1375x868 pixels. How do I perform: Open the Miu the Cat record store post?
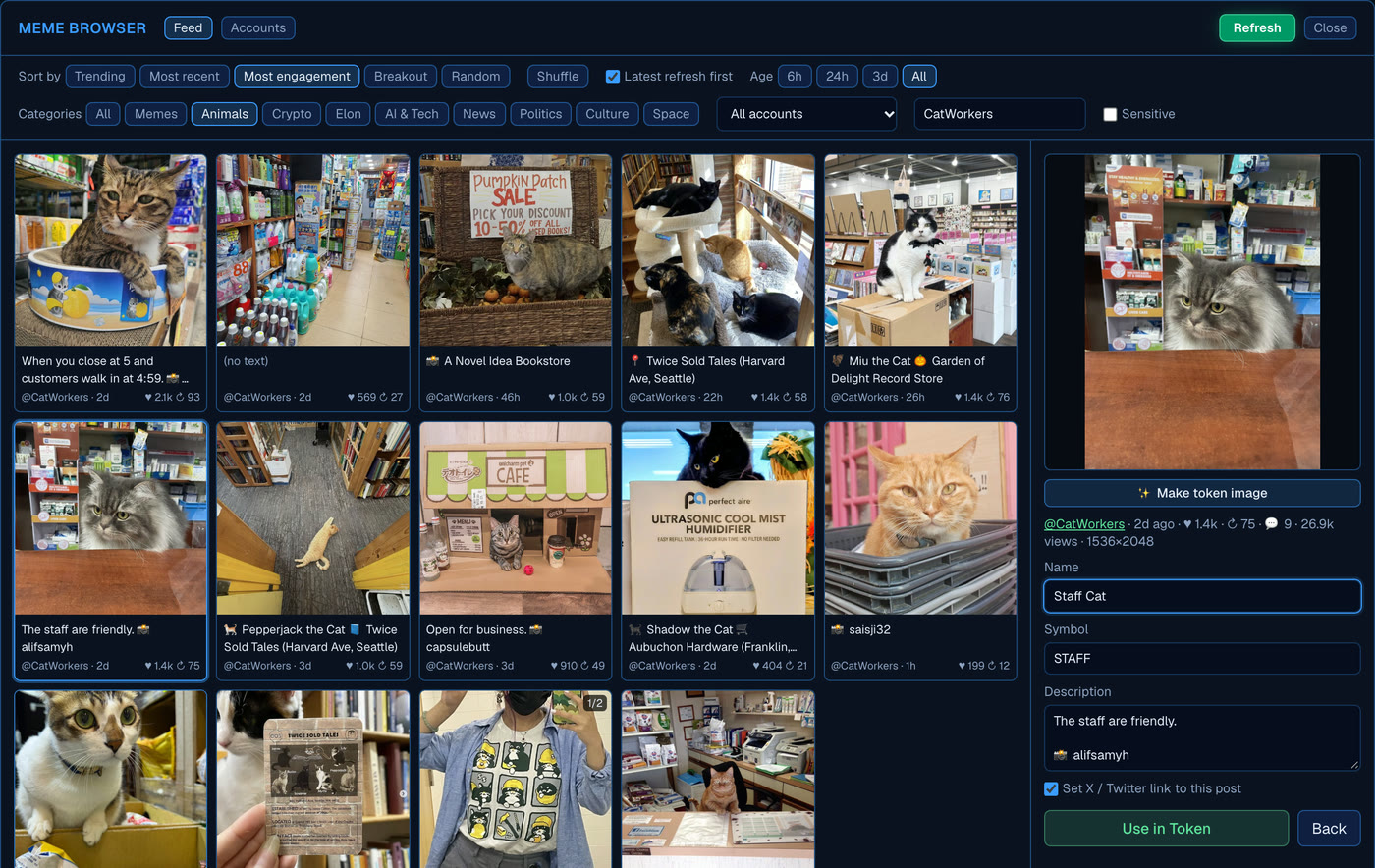coord(920,282)
